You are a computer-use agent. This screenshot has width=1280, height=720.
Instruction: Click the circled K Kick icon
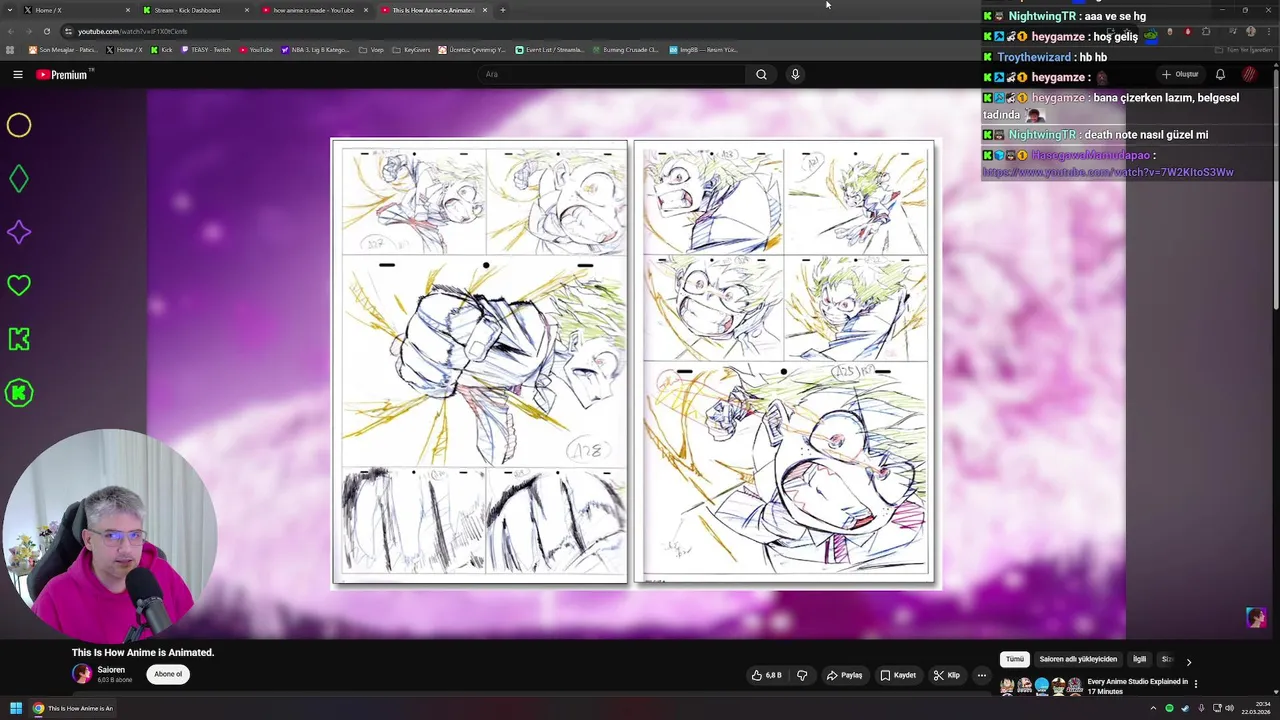19,393
